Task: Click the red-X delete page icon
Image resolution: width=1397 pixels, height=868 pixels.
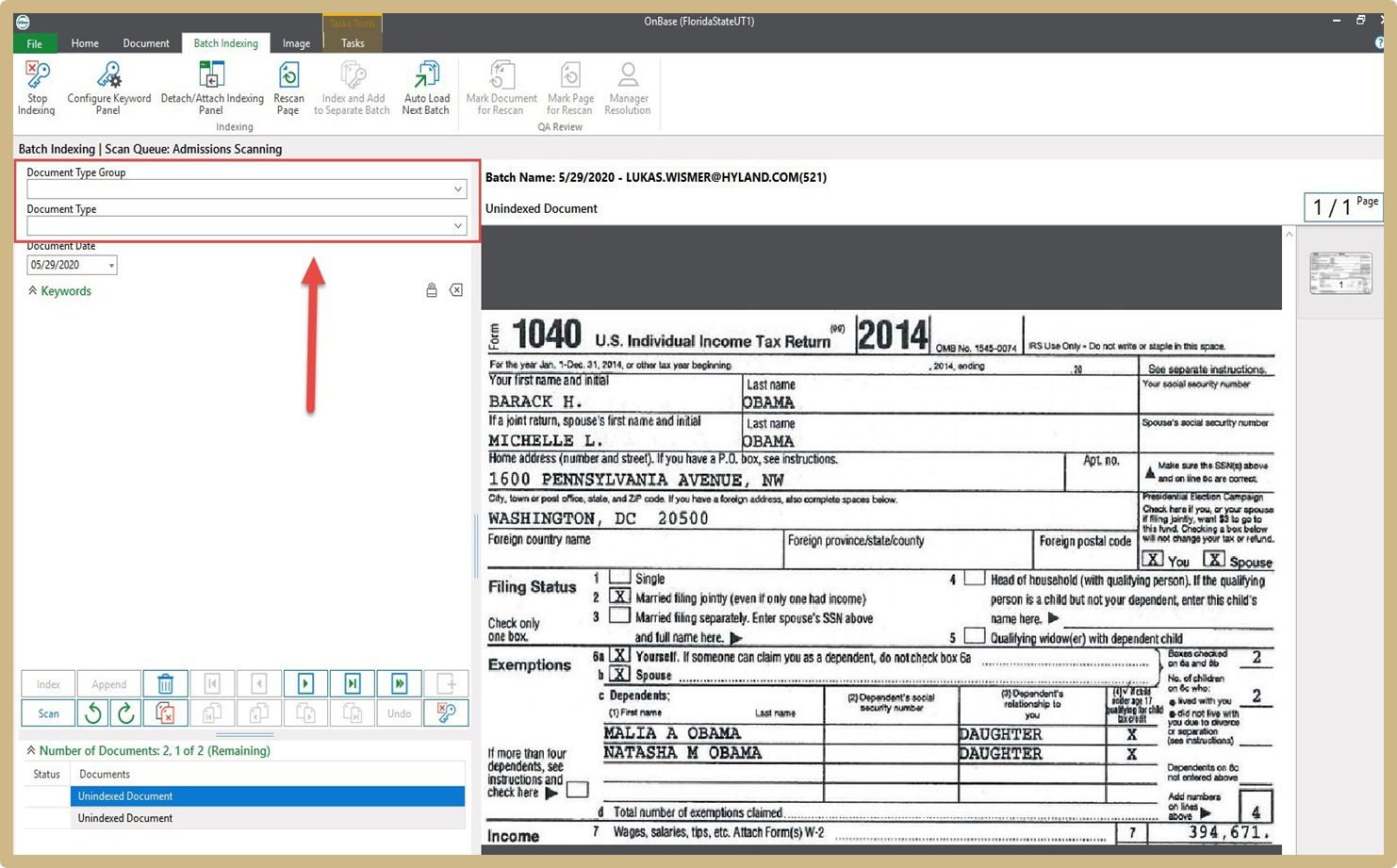Action: [165, 713]
